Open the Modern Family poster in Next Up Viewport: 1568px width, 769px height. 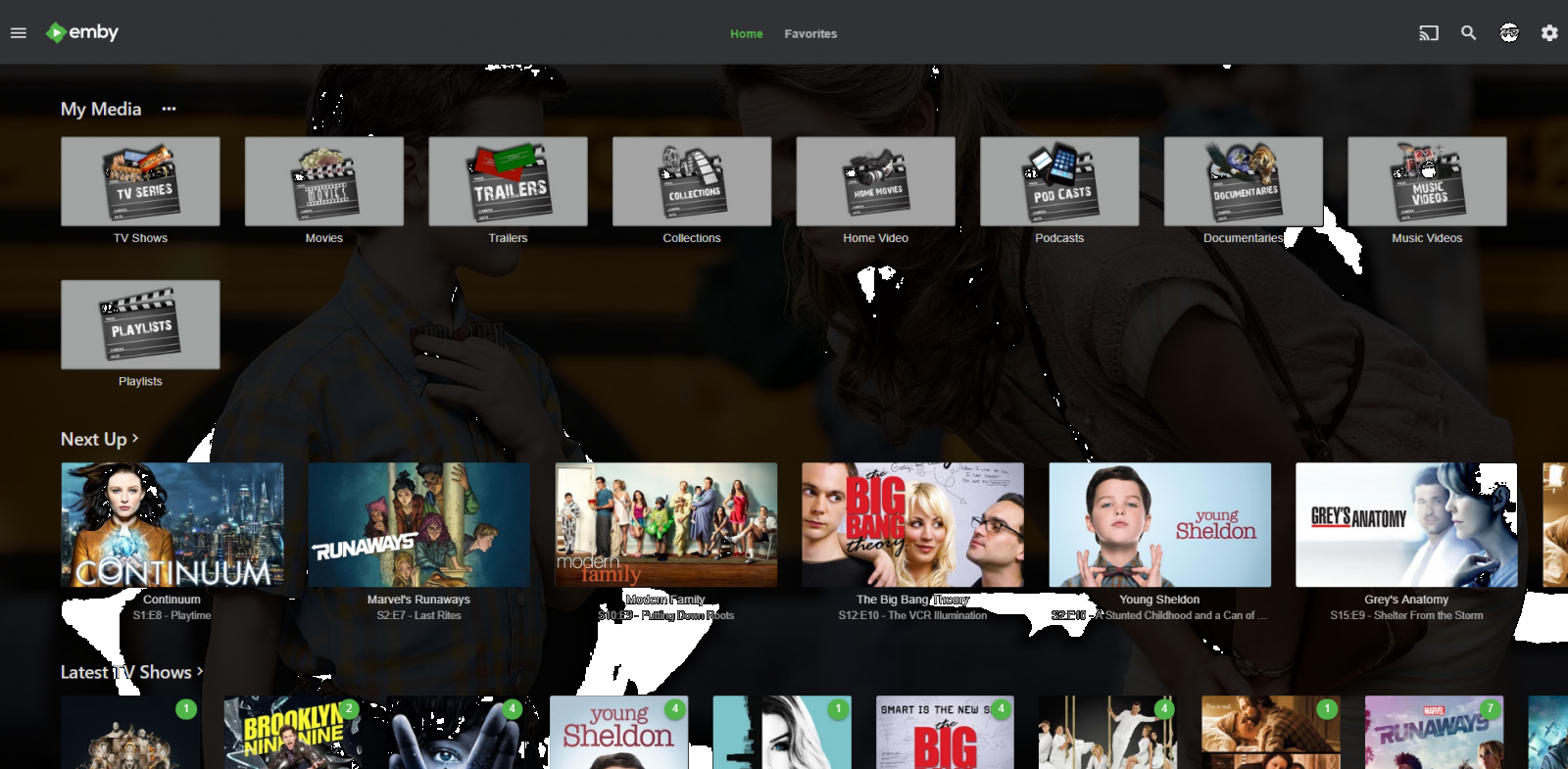click(665, 525)
